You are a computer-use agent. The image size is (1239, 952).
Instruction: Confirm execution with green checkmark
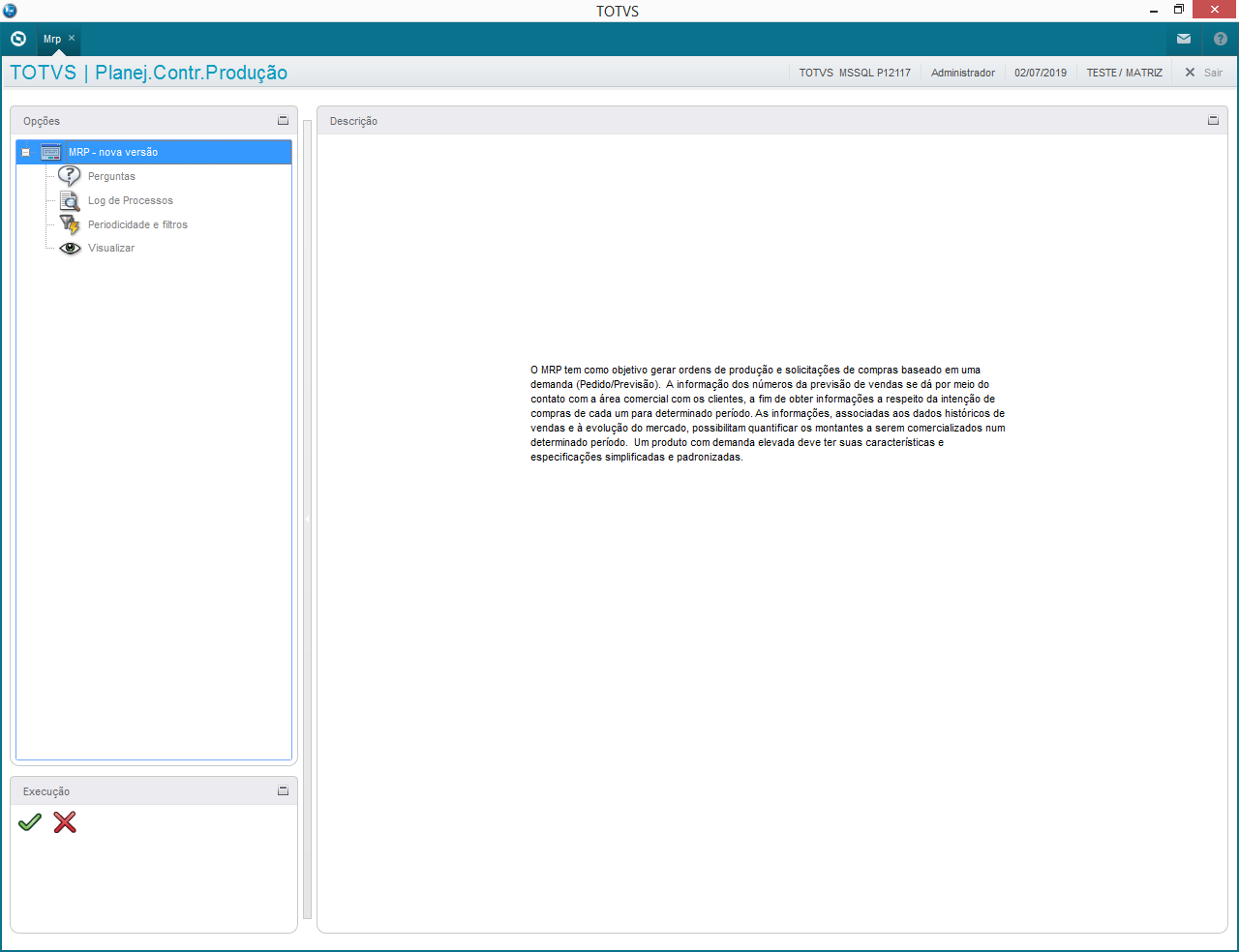(x=30, y=822)
